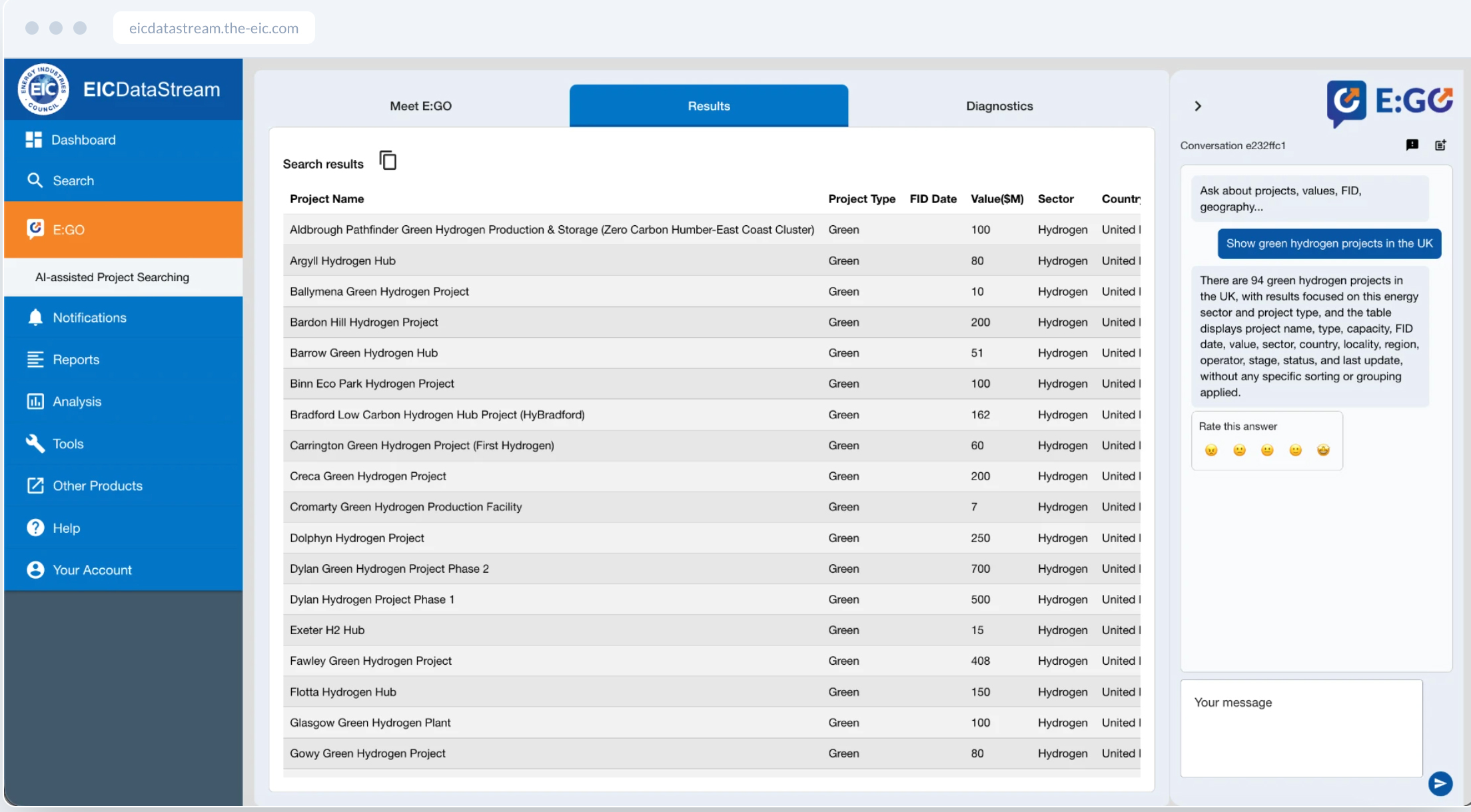Open the Diagnostics tab

coord(999,106)
